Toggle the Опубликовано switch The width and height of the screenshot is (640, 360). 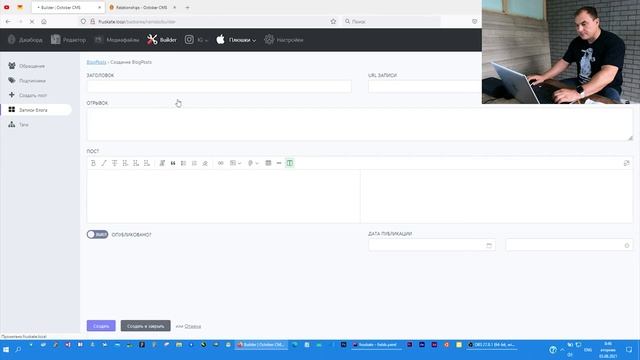(97, 234)
